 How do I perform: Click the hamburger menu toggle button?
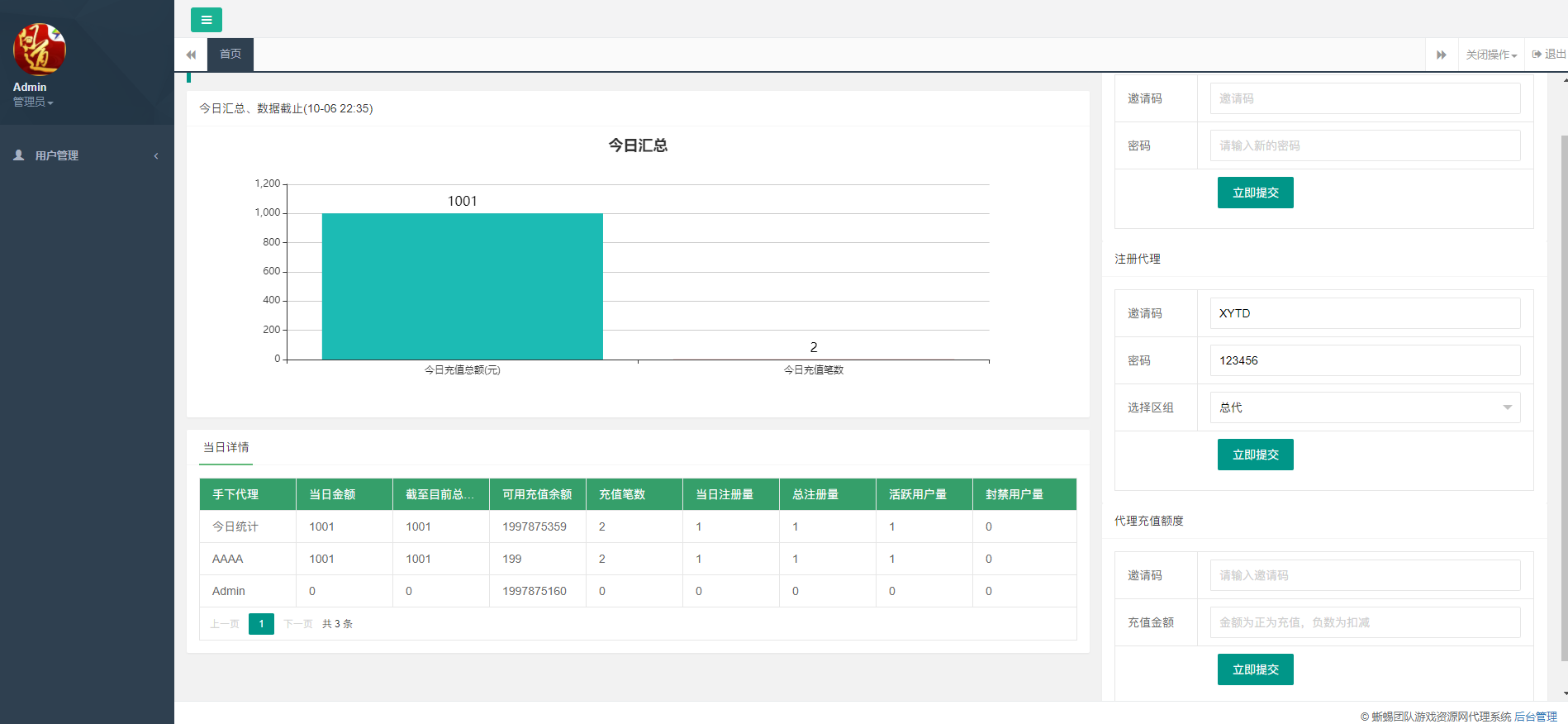point(206,20)
